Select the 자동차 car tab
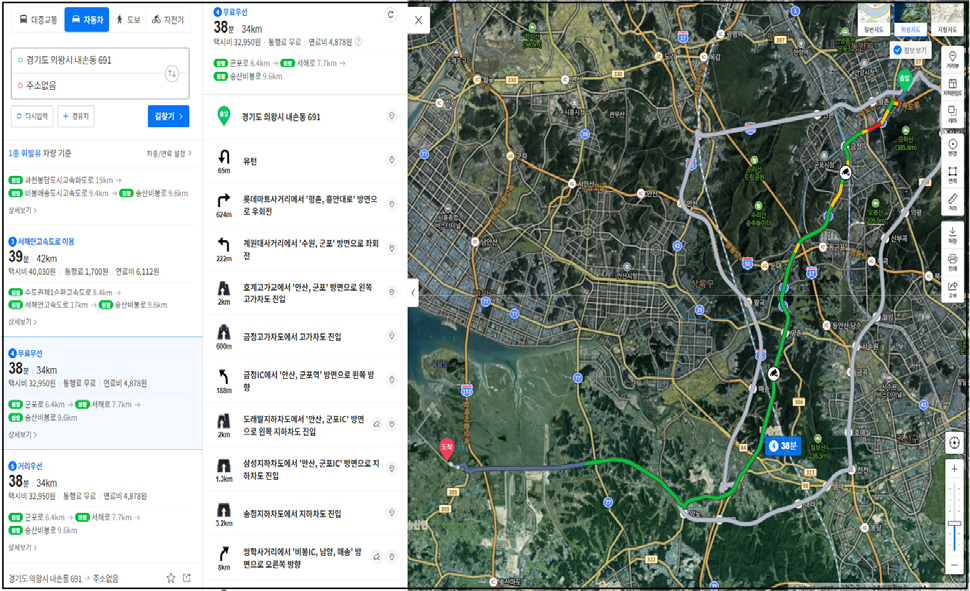Screen dimensions: 970x591 [x=87, y=20]
